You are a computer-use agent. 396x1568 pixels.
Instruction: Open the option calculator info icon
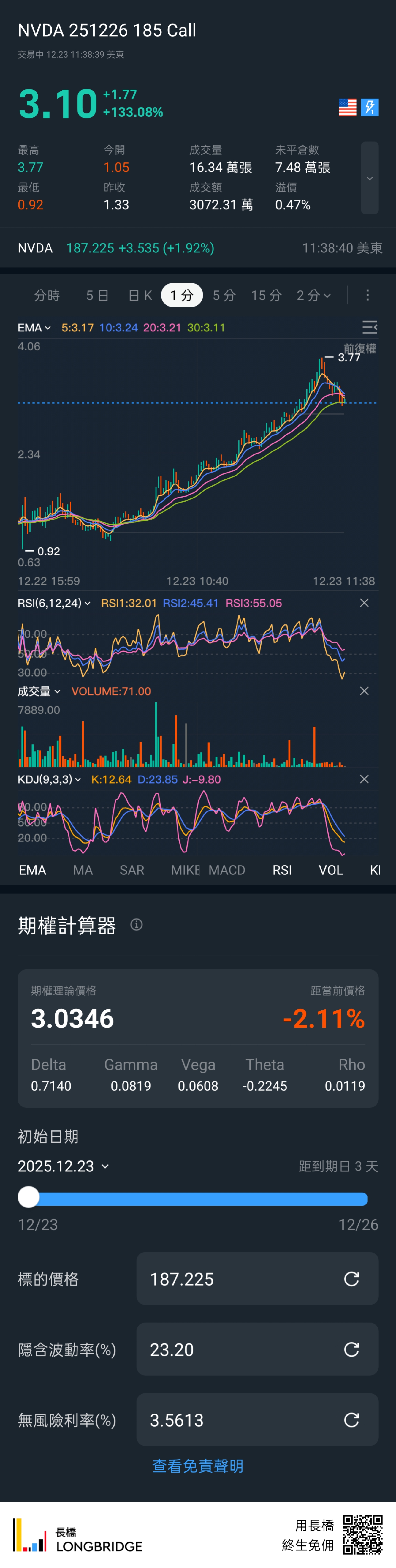click(x=136, y=925)
